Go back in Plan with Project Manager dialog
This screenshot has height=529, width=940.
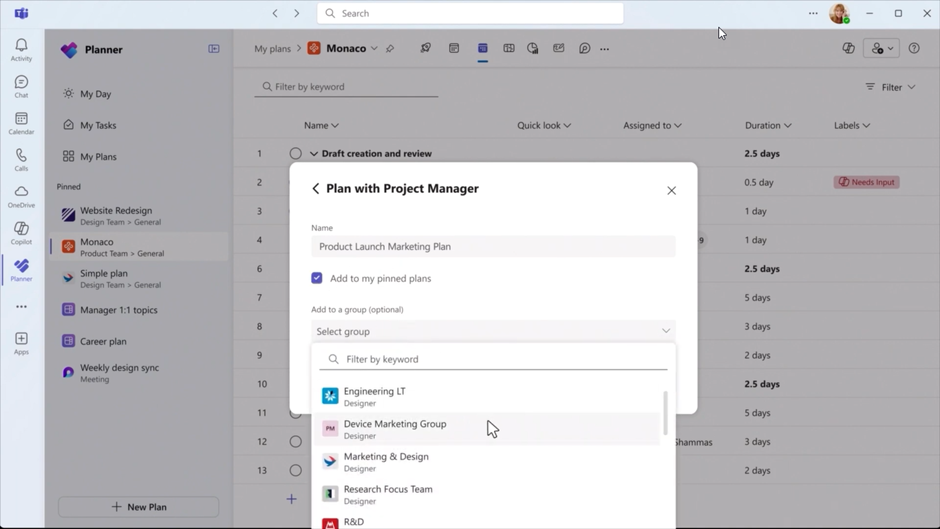315,188
